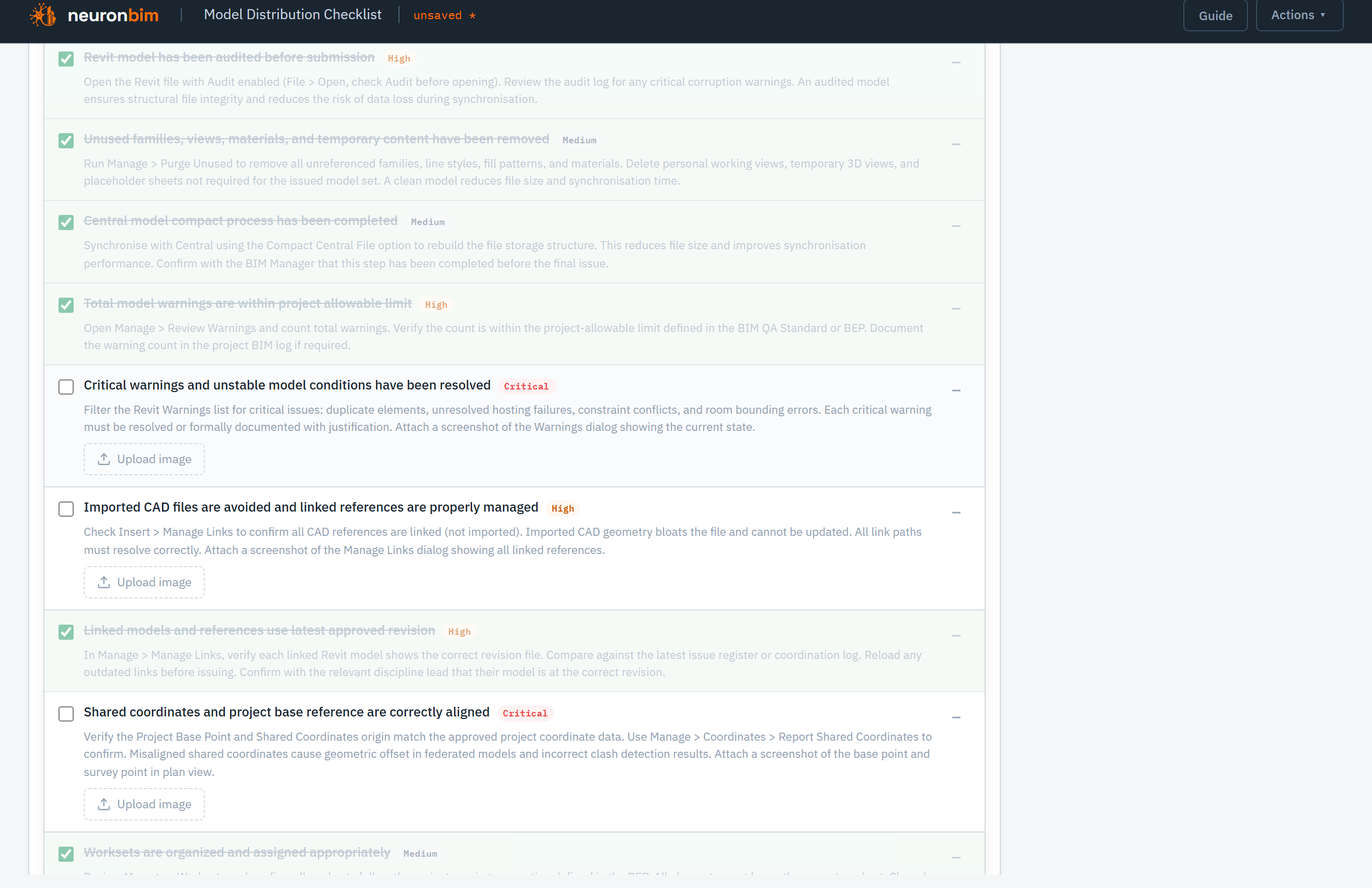Screen dimensions: 1372x888
Task: Check 'Imported CAD files are avoided' checkbox
Action: point(66,509)
